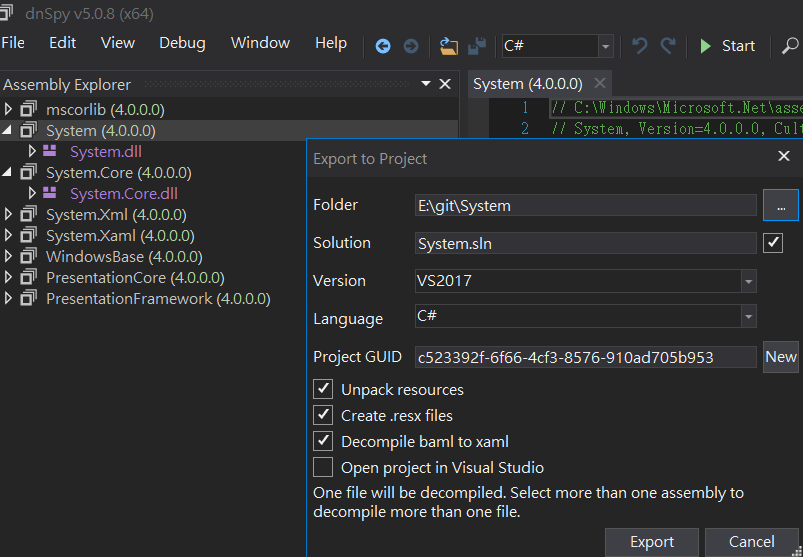Navigate backward with the blue back arrow

click(x=383, y=47)
